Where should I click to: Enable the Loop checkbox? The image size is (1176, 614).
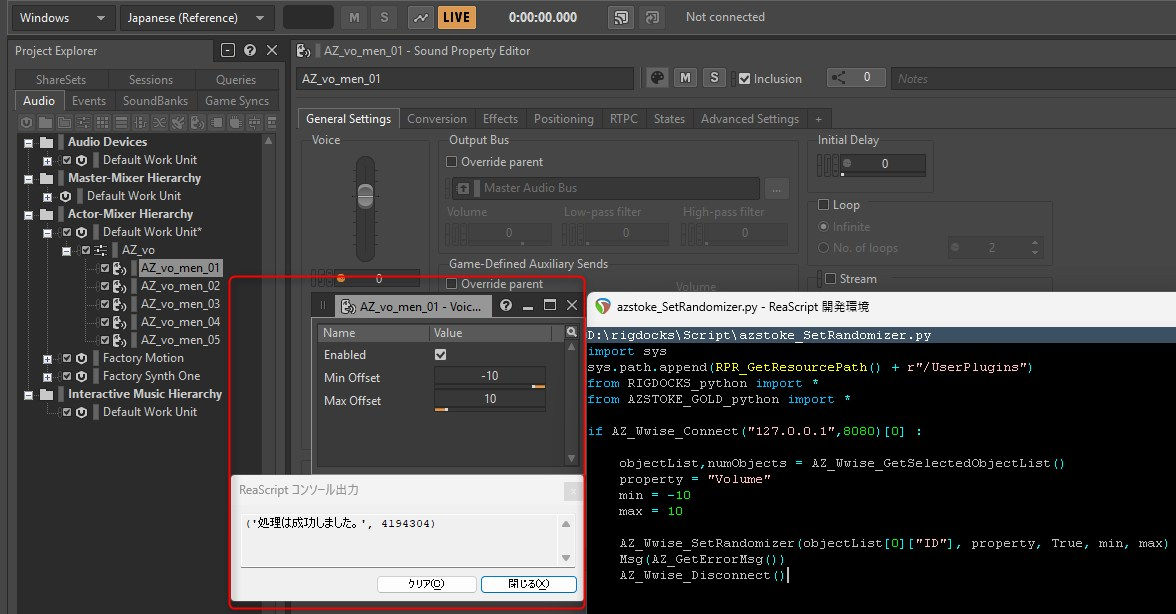click(x=824, y=205)
